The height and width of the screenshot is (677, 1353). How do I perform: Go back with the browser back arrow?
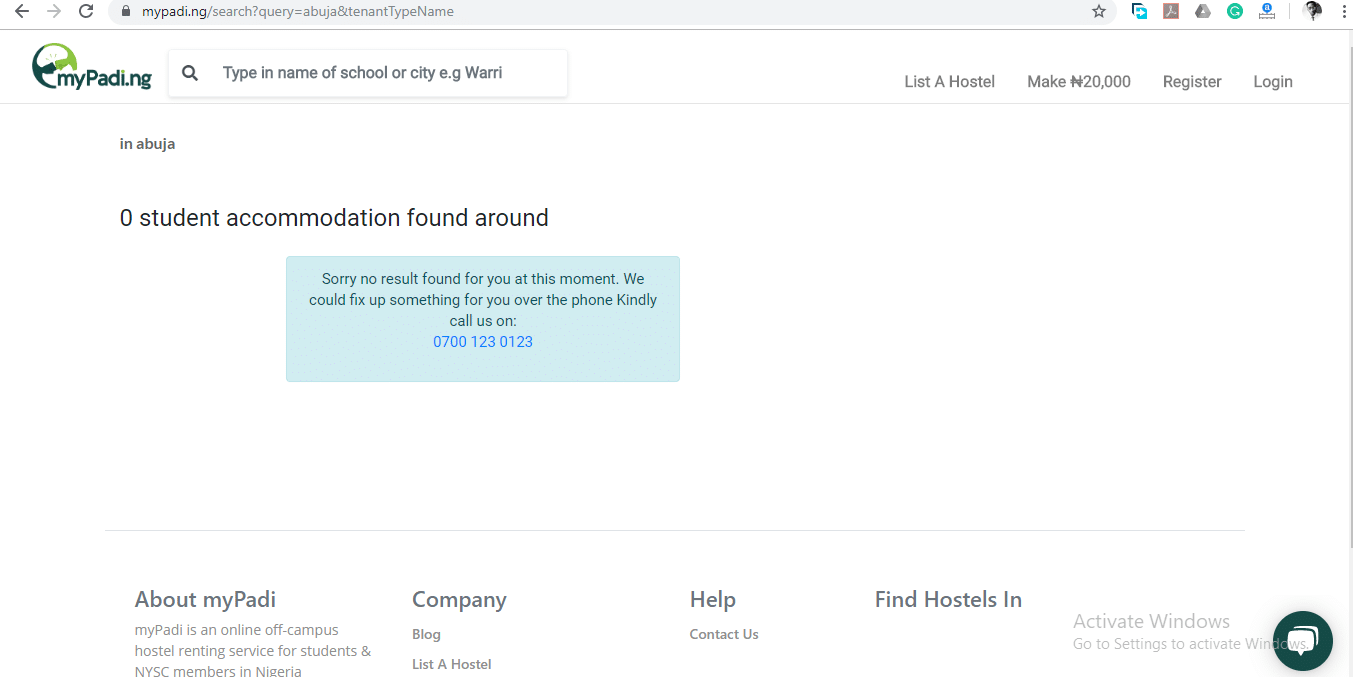point(21,11)
